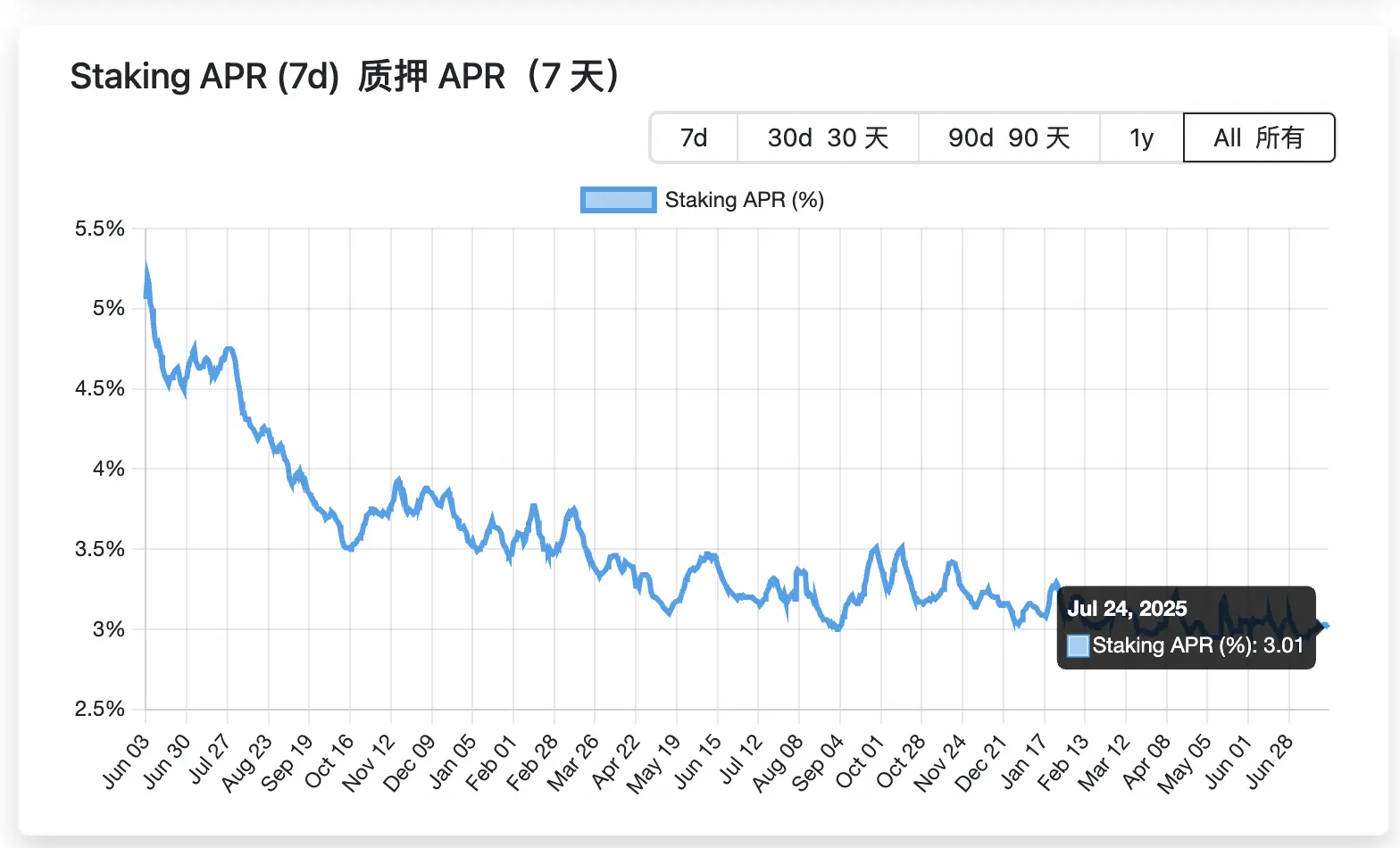Image resolution: width=1400 pixels, height=848 pixels.
Task: Click the tooltip's blue color box
Action: (x=1078, y=646)
